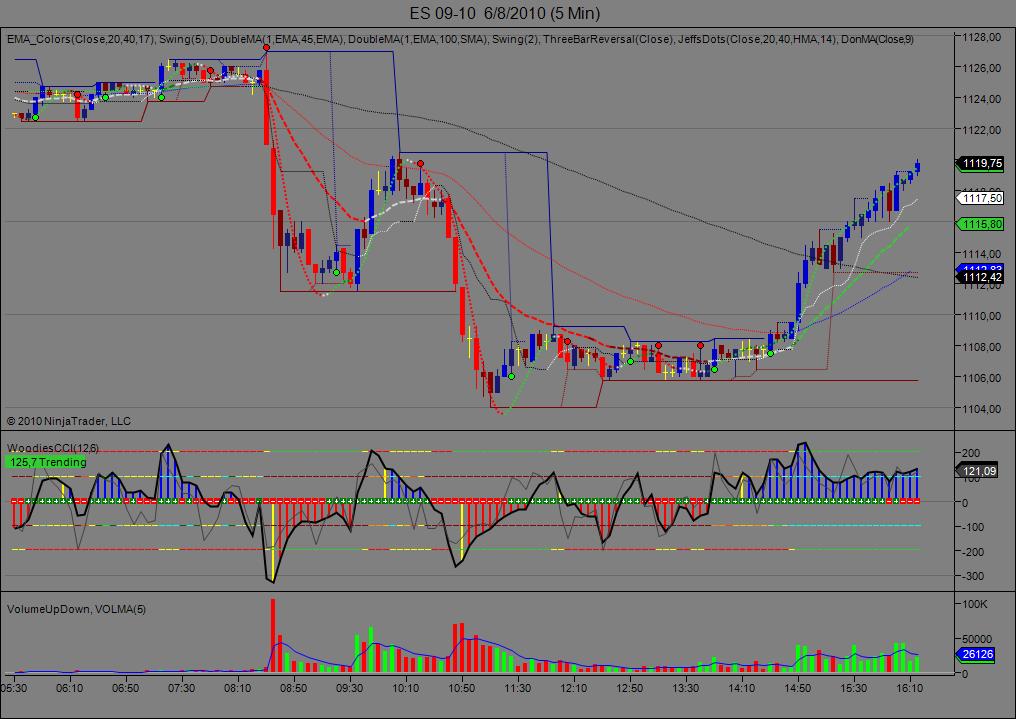
Task: Click the 06:50 time axis label
Action: point(125,688)
